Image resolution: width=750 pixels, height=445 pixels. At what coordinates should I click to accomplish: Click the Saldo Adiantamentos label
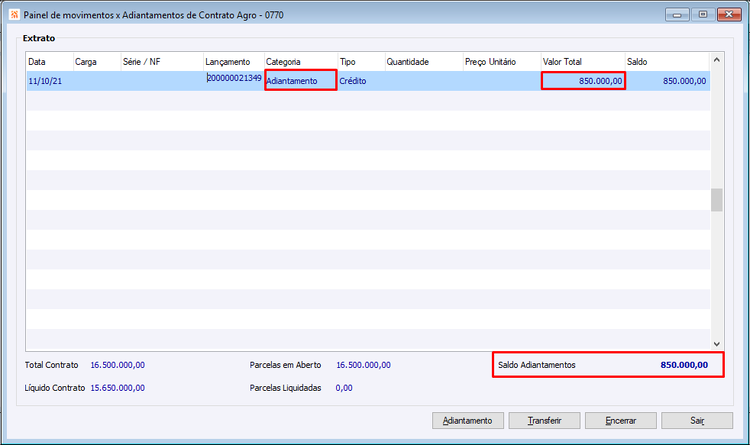click(x=537, y=365)
